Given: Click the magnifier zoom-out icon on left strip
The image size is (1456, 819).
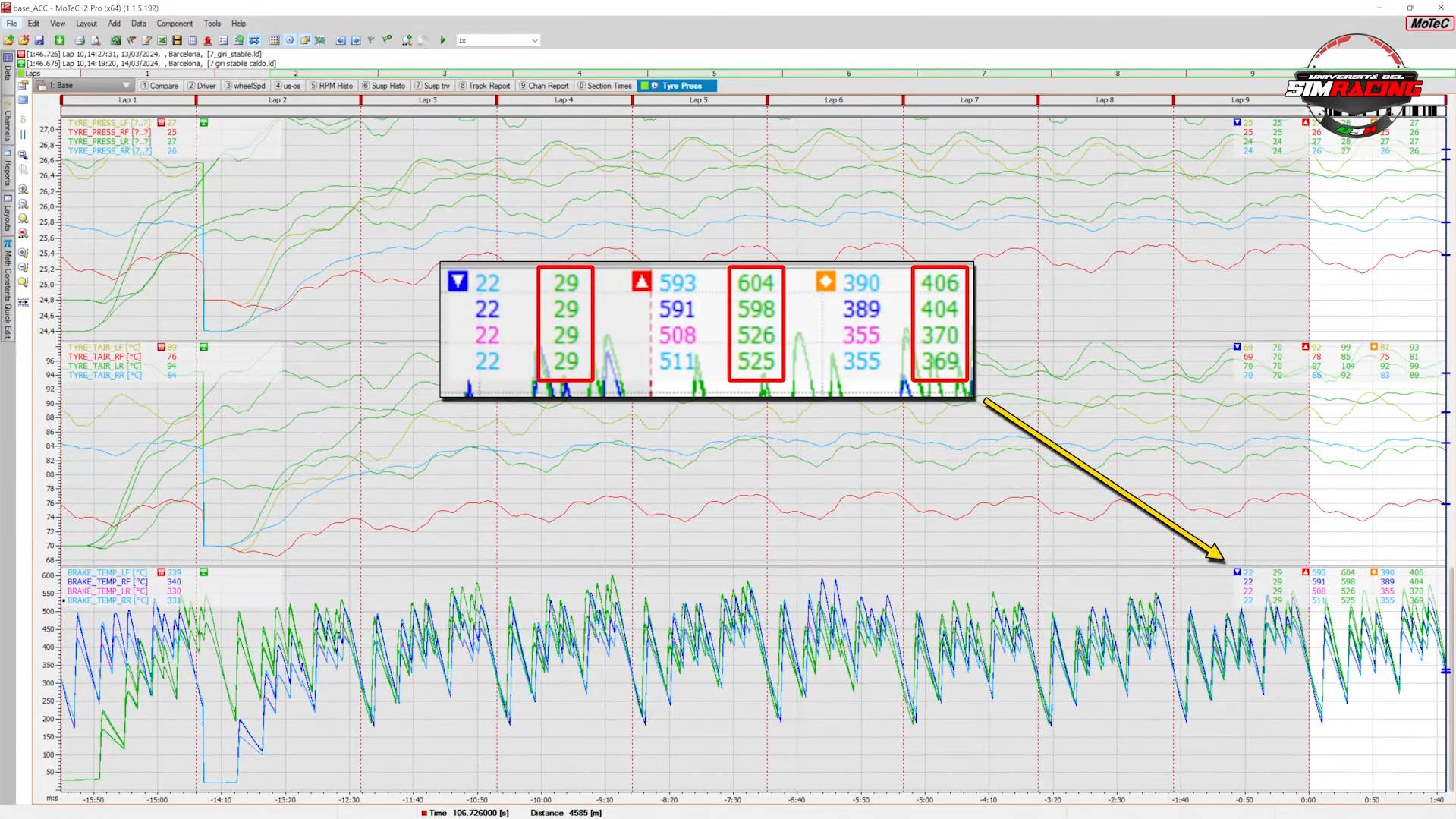Looking at the screenshot, I should [23, 204].
